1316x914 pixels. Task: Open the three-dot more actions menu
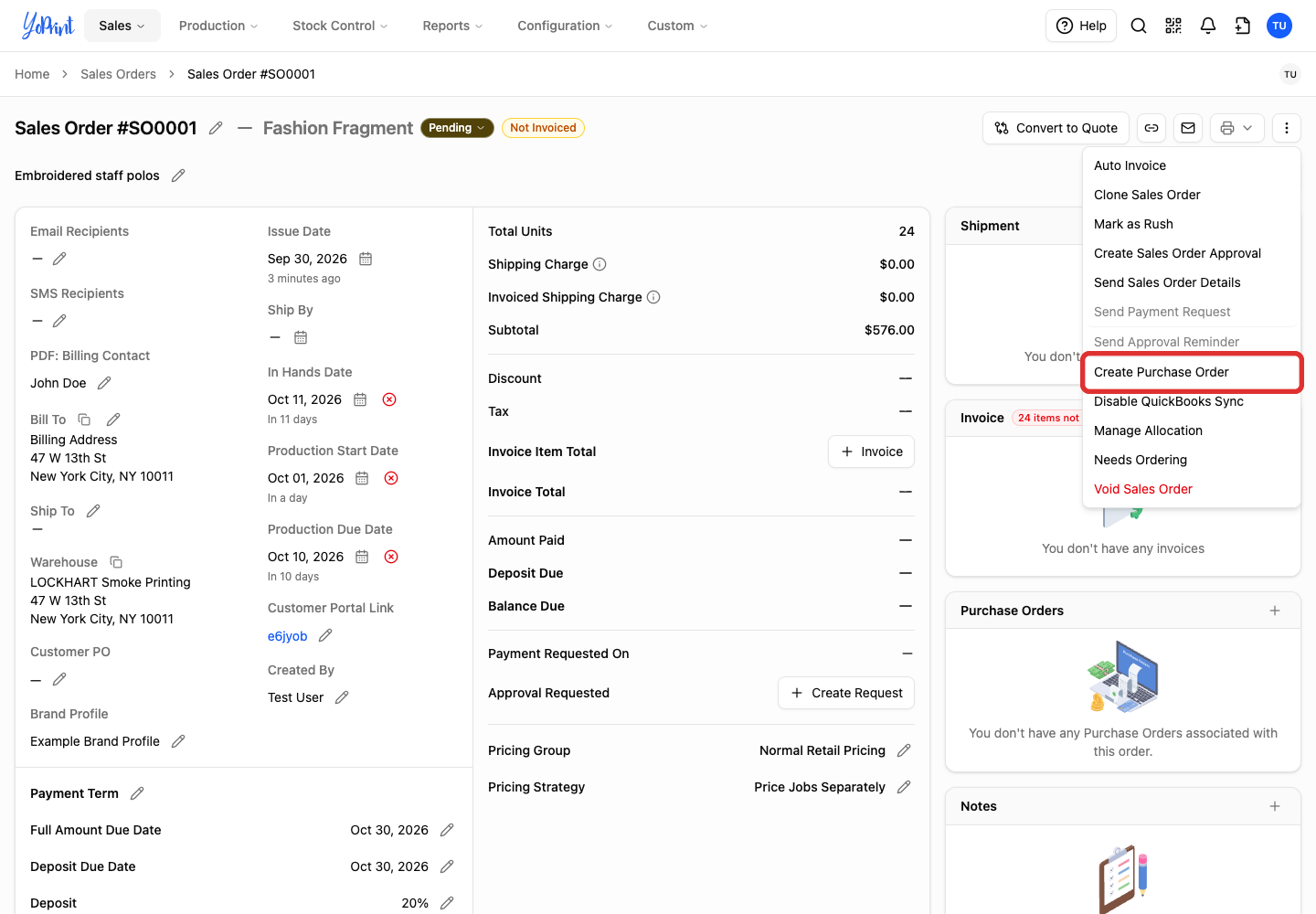[x=1287, y=128]
